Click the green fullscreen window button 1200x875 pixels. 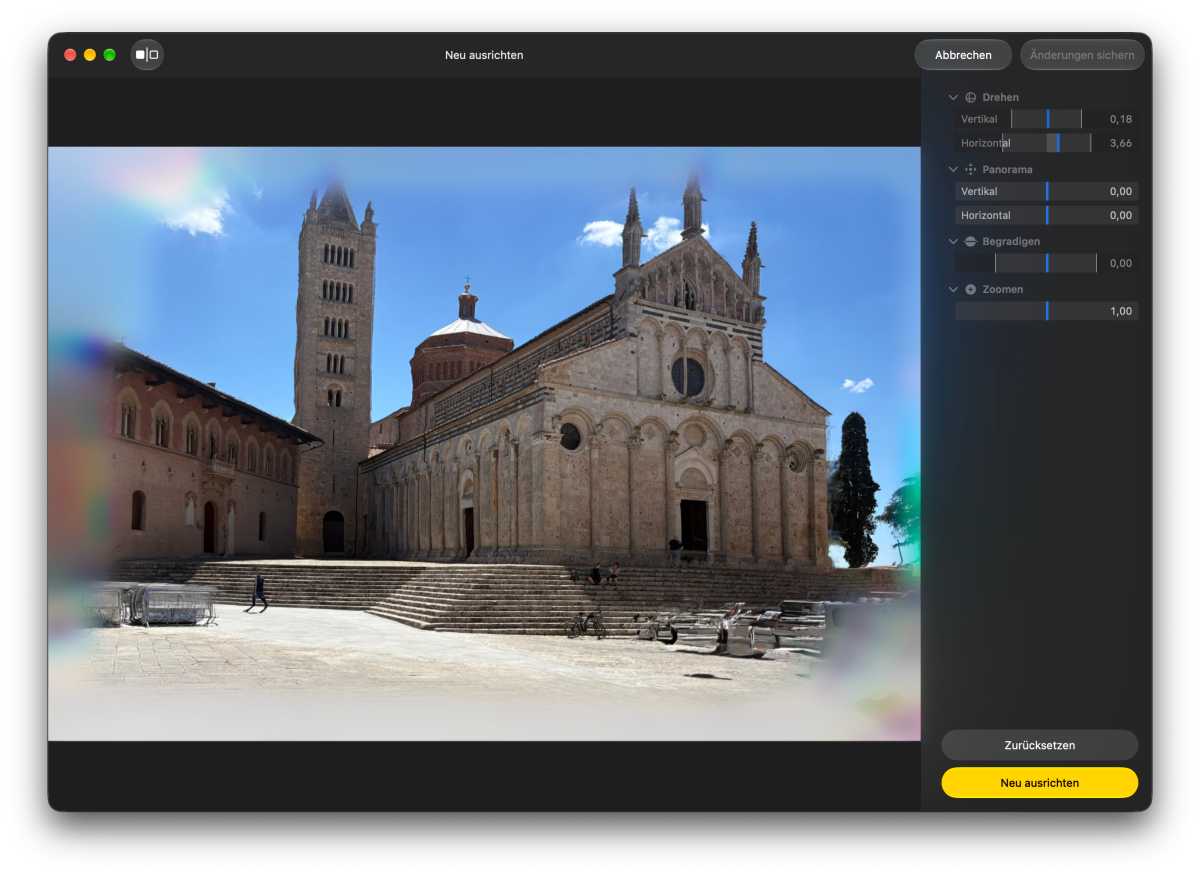(110, 55)
